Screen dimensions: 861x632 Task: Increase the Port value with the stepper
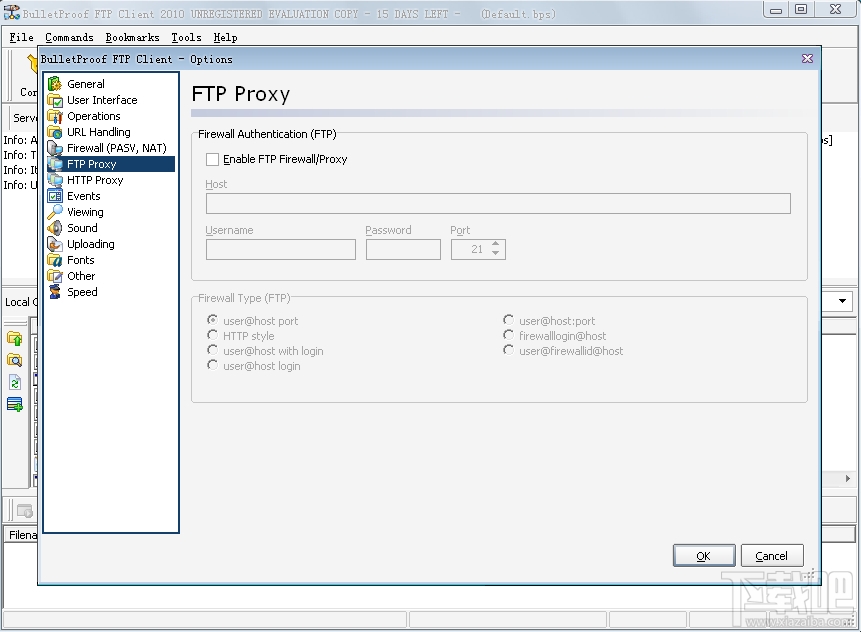[x=495, y=245]
